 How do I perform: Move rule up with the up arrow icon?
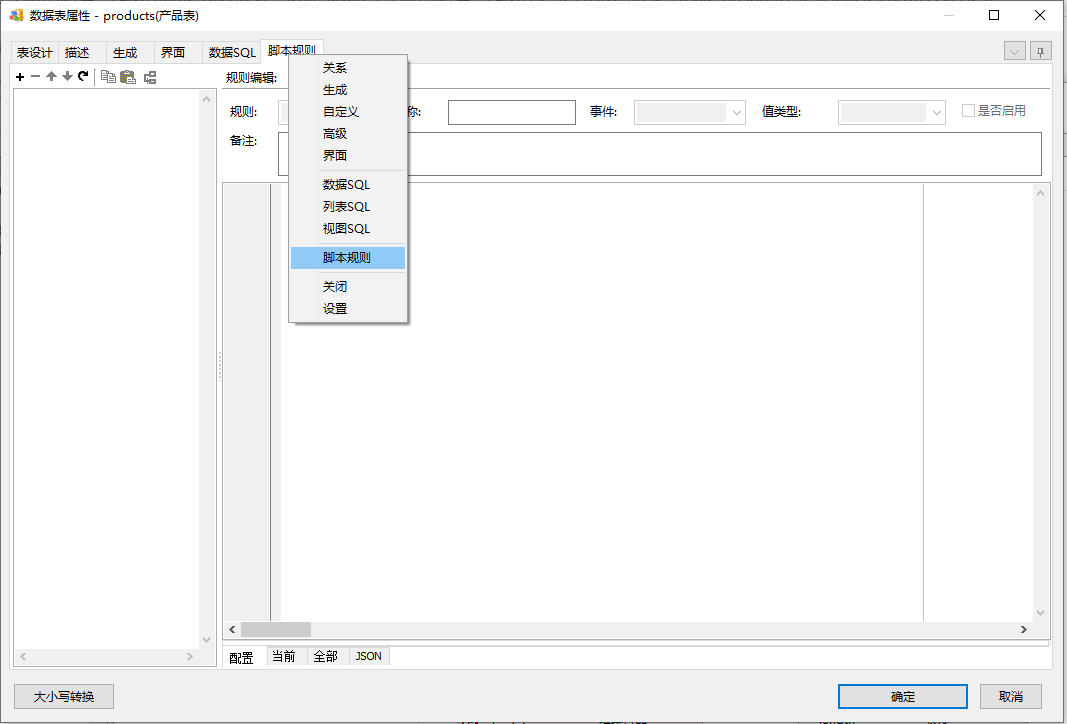click(x=51, y=77)
